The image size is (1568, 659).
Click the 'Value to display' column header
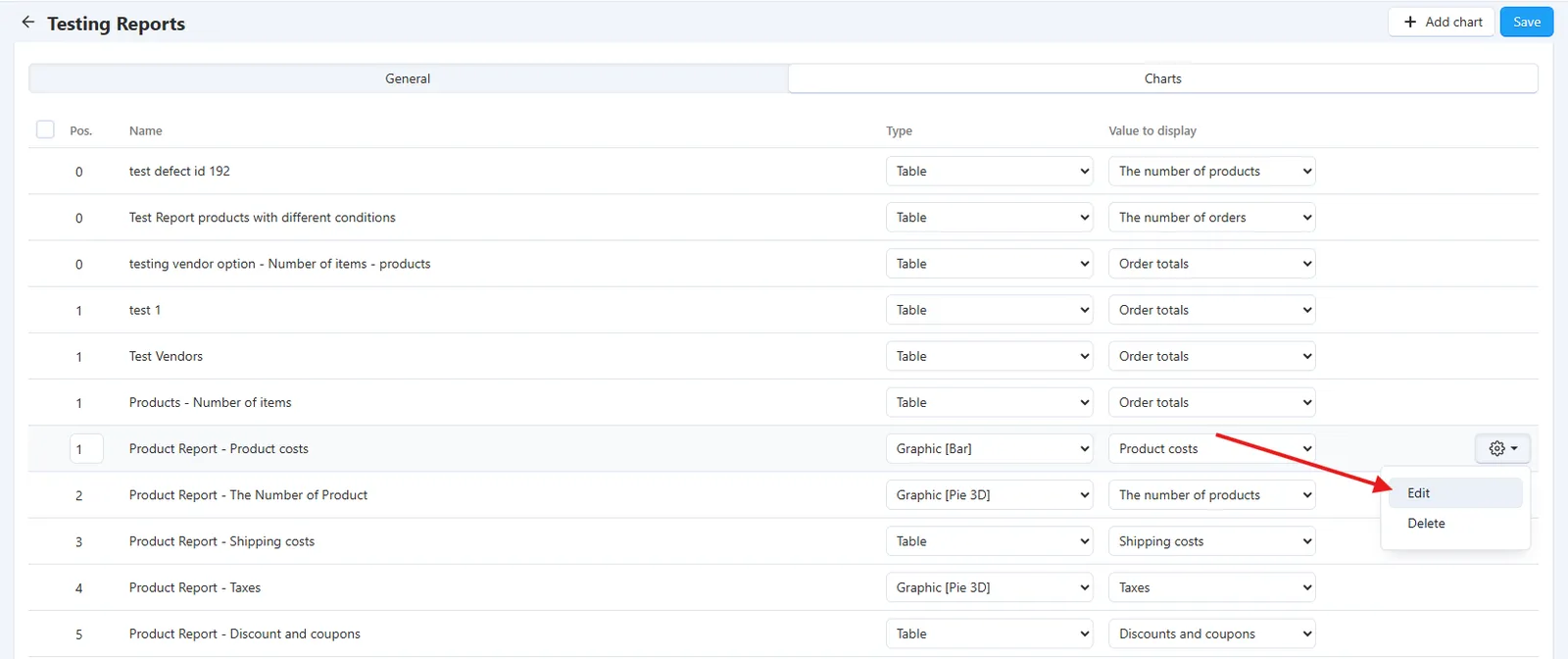(x=1152, y=130)
